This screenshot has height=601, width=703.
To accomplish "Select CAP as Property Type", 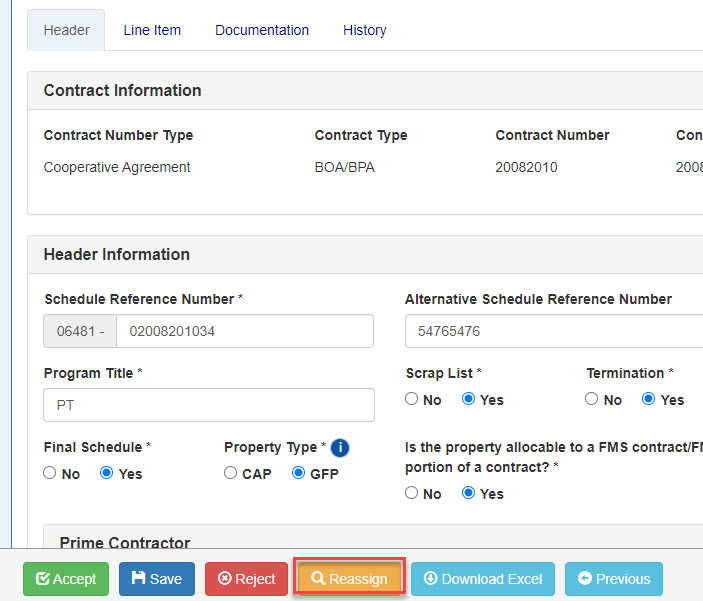I will pyautogui.click(x=231, y=474).
